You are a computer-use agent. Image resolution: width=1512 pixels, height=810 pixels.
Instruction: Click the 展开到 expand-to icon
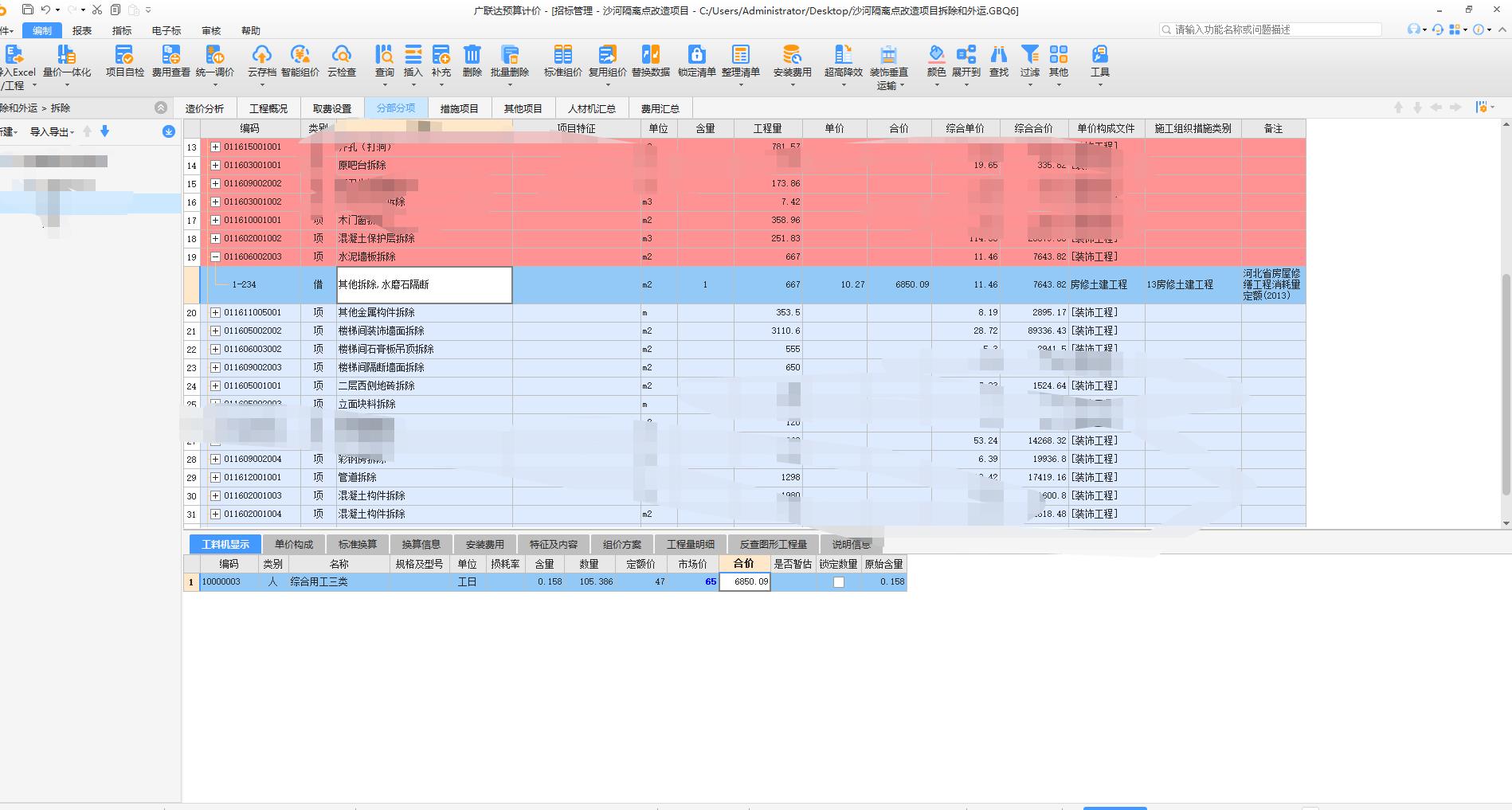coord(966,55)
